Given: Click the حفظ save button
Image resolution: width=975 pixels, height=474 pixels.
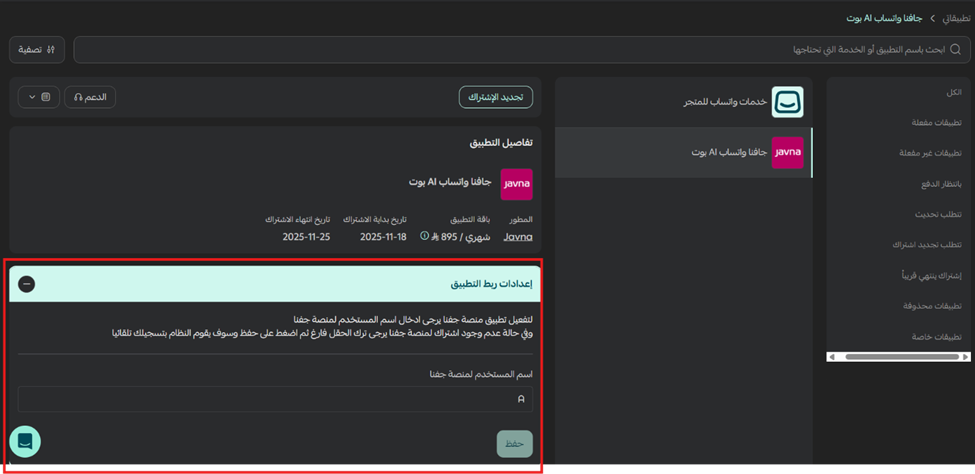Looking at the screenshot, I should pos(514,444).
